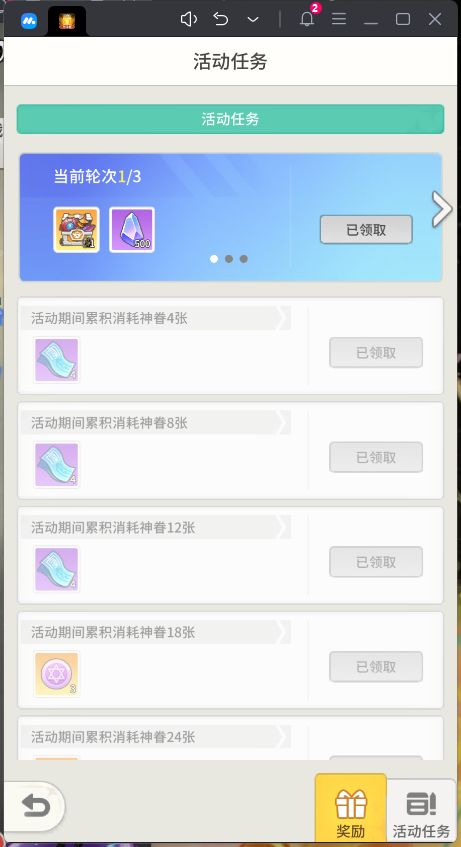
Task: Select the scroll ticket icon in 4张 task
Action: click(57, 360)
